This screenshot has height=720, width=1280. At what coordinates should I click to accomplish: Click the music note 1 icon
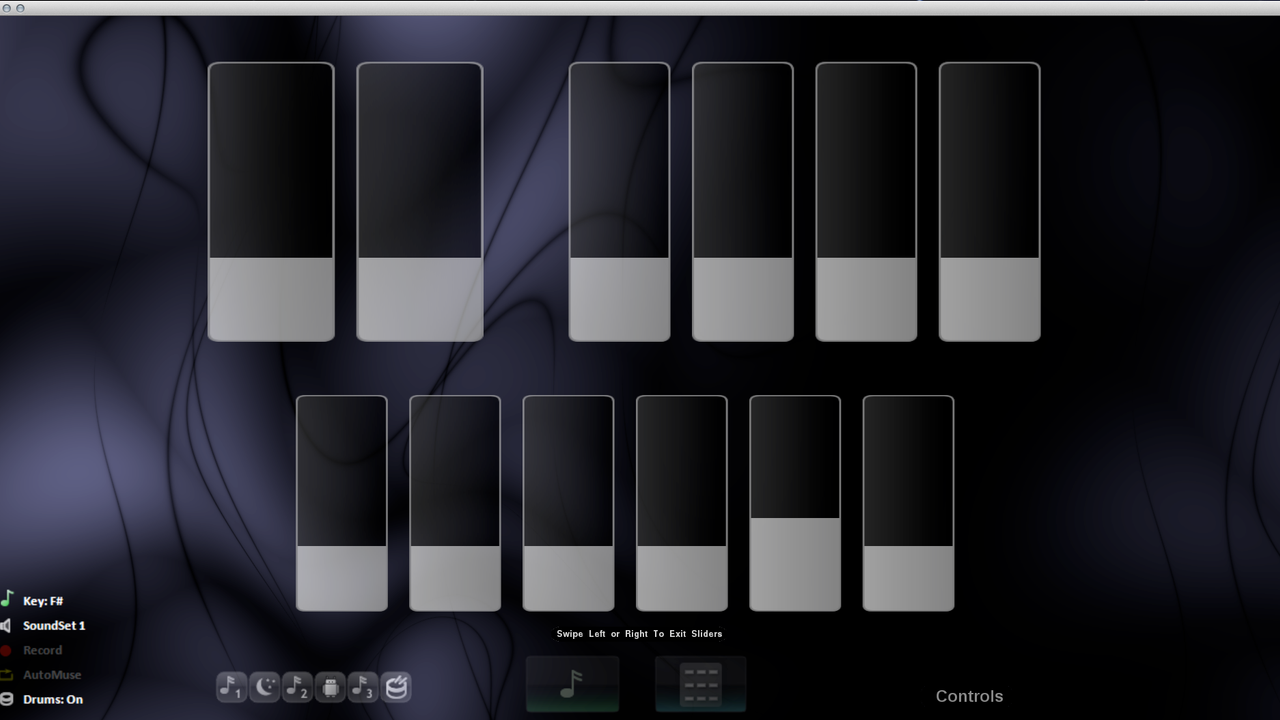tap(231, 687)
